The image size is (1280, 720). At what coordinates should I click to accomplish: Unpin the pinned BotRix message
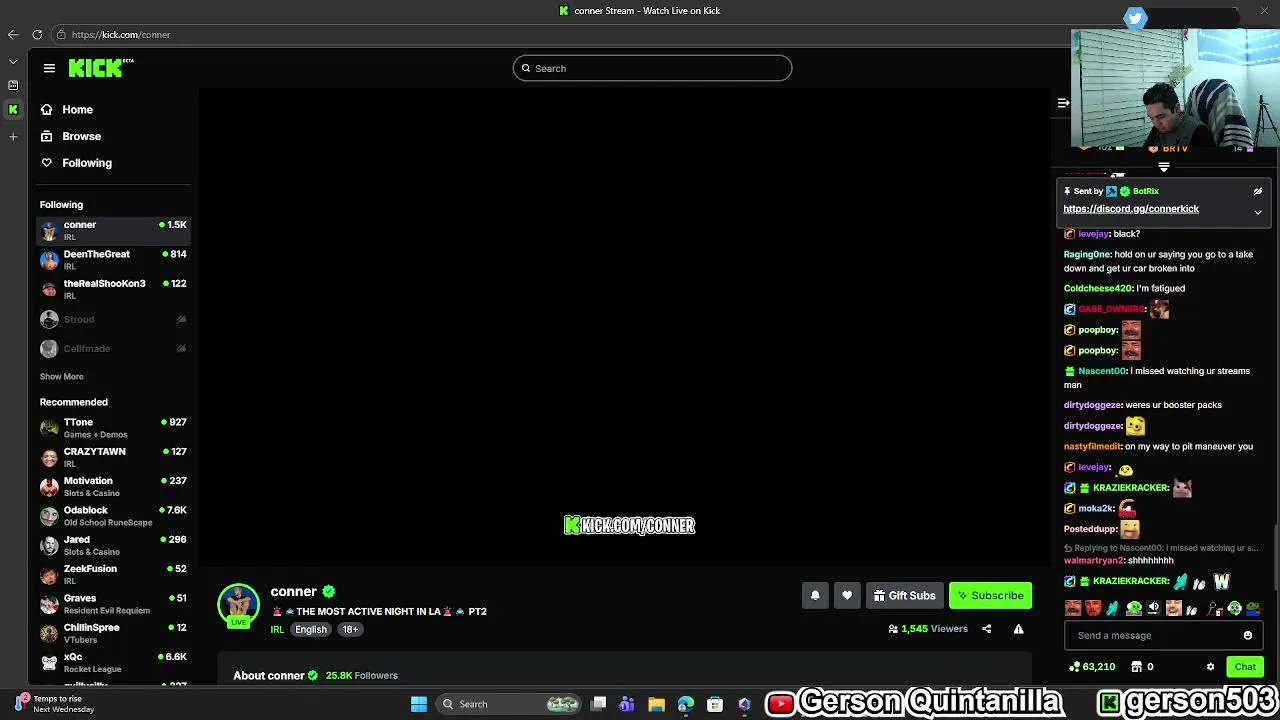1258,191
